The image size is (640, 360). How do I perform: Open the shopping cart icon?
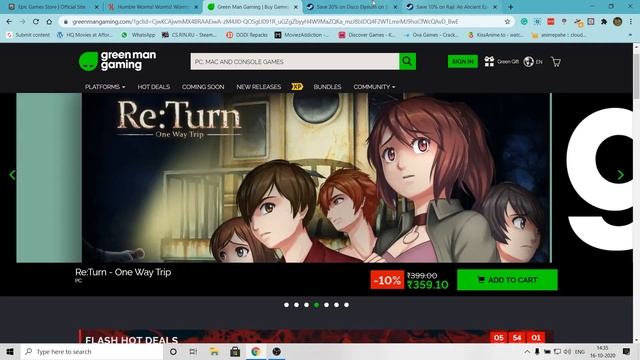(x=556, y=62)
